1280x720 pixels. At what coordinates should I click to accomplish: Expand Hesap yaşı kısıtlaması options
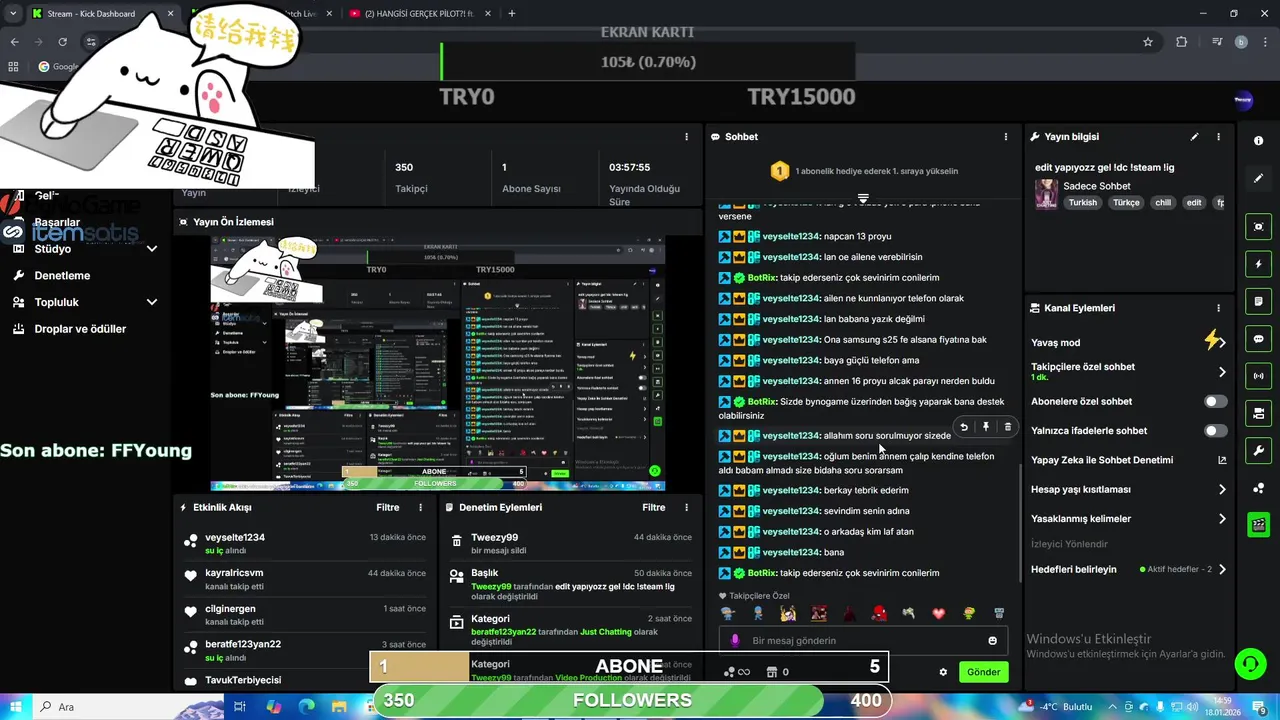click(1222, 490)
